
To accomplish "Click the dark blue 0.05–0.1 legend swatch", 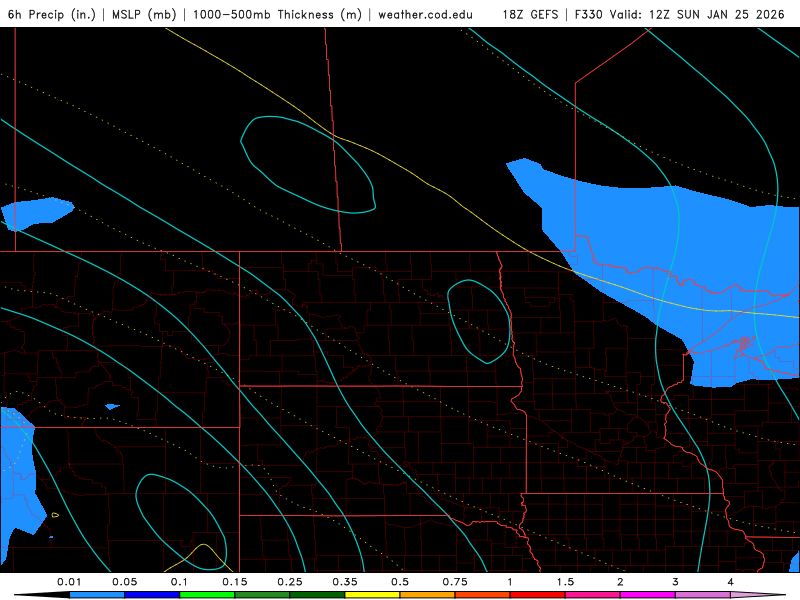I will pyautogui.click(x=152, y=595).
